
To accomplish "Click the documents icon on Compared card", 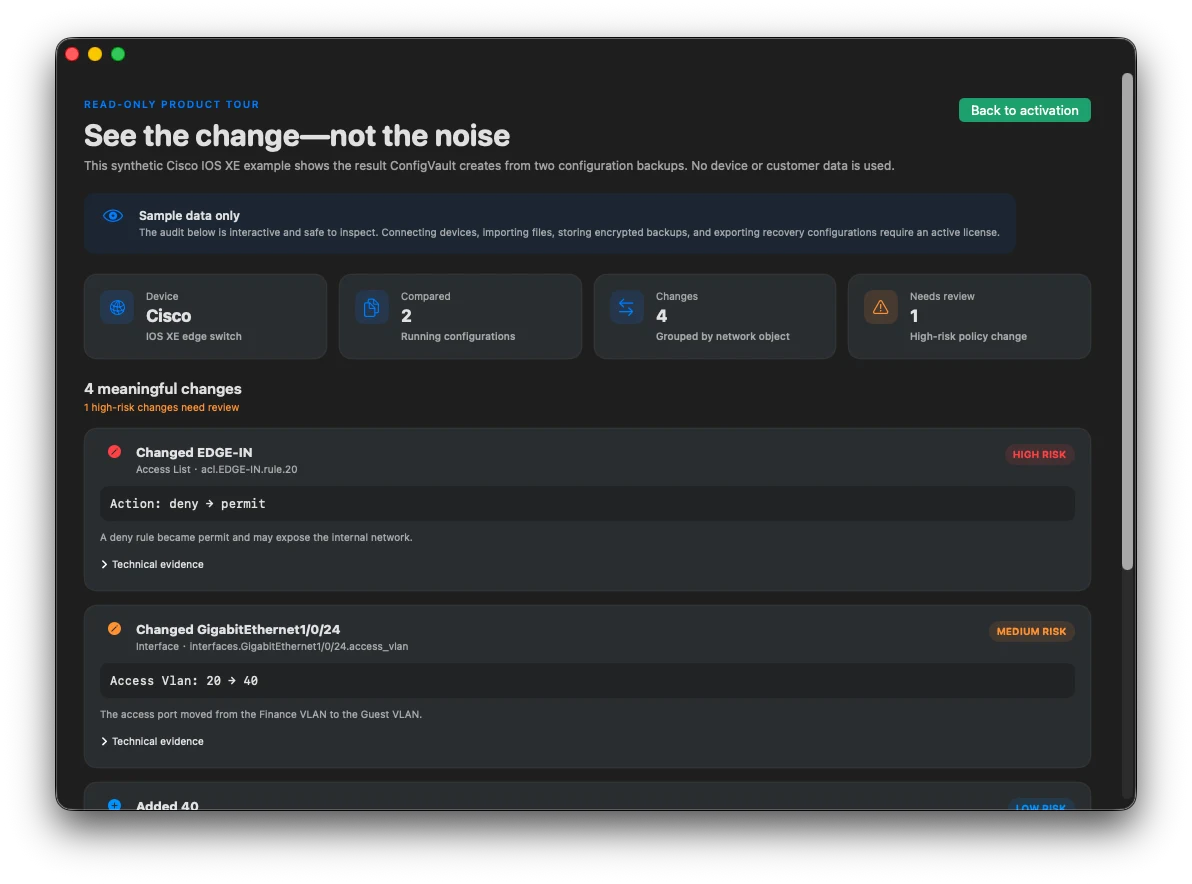I will point(372,307).
